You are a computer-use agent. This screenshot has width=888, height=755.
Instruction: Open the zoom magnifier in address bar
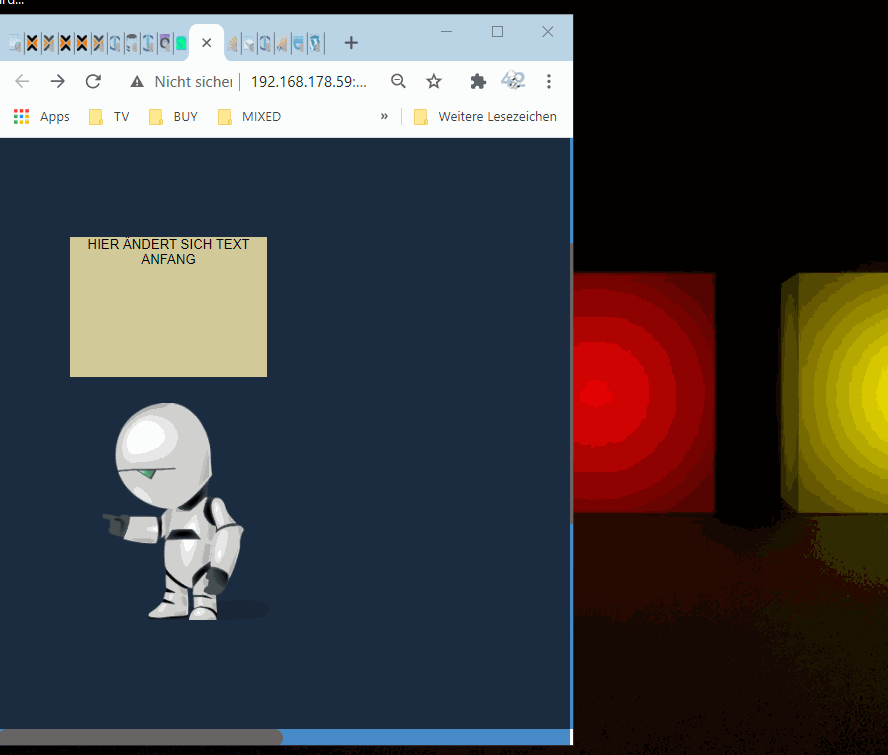click(x=398, y=82)
